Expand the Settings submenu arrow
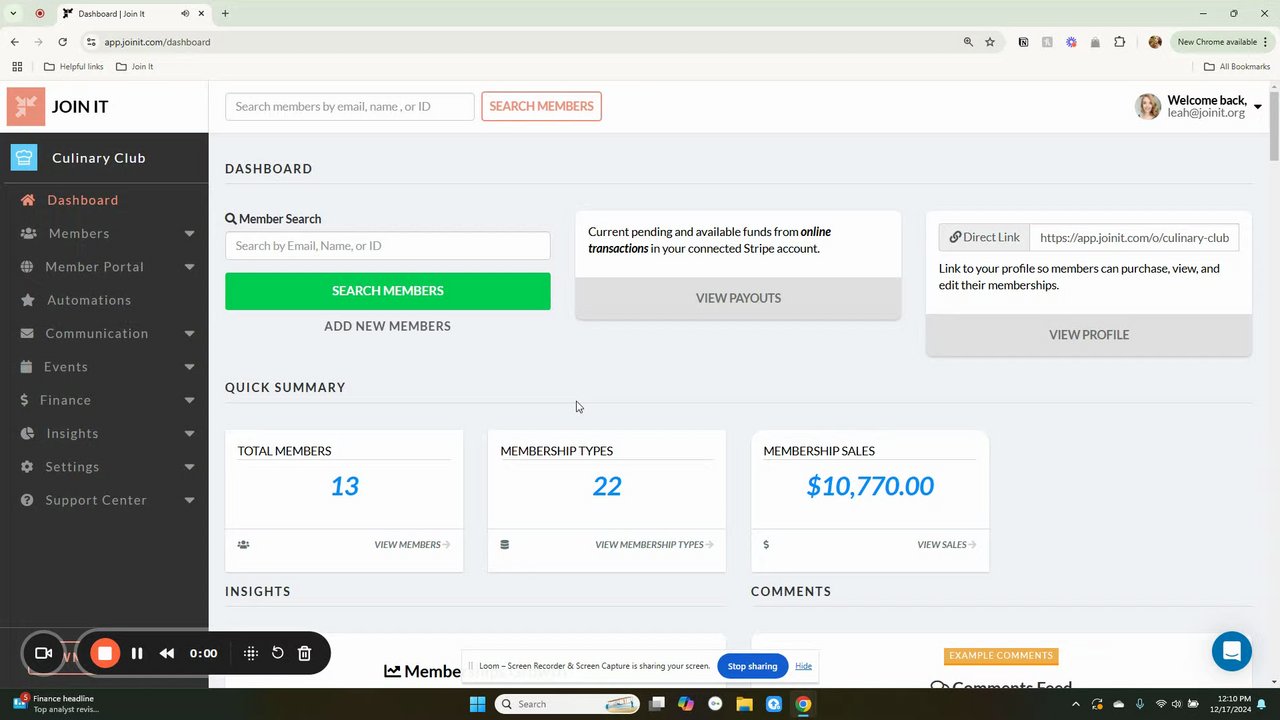1280x720 pixels. pyautogui.click(x=189, y=467)
